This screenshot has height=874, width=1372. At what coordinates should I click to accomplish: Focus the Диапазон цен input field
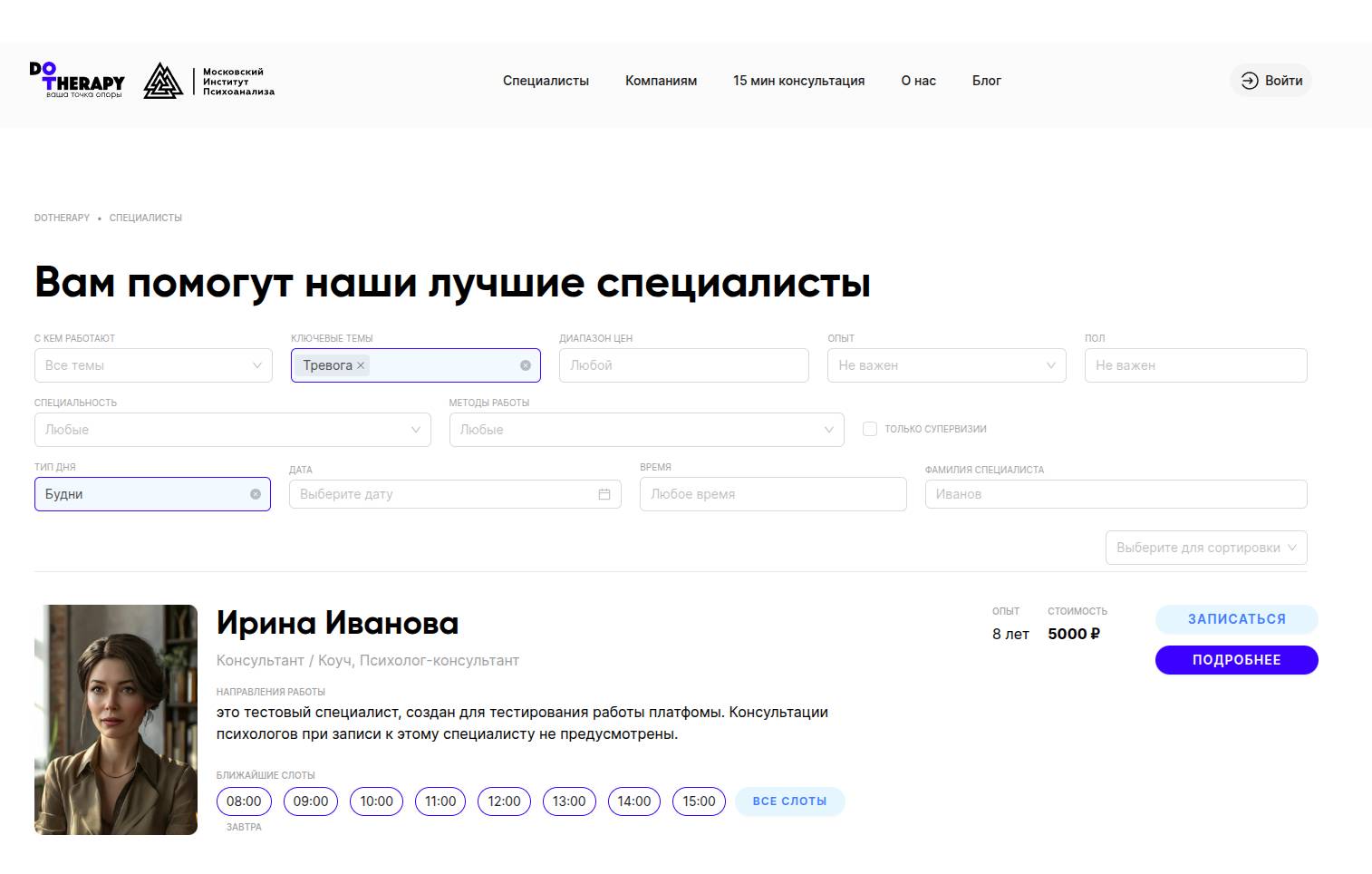pyautogui.click(x=684, y=365)
